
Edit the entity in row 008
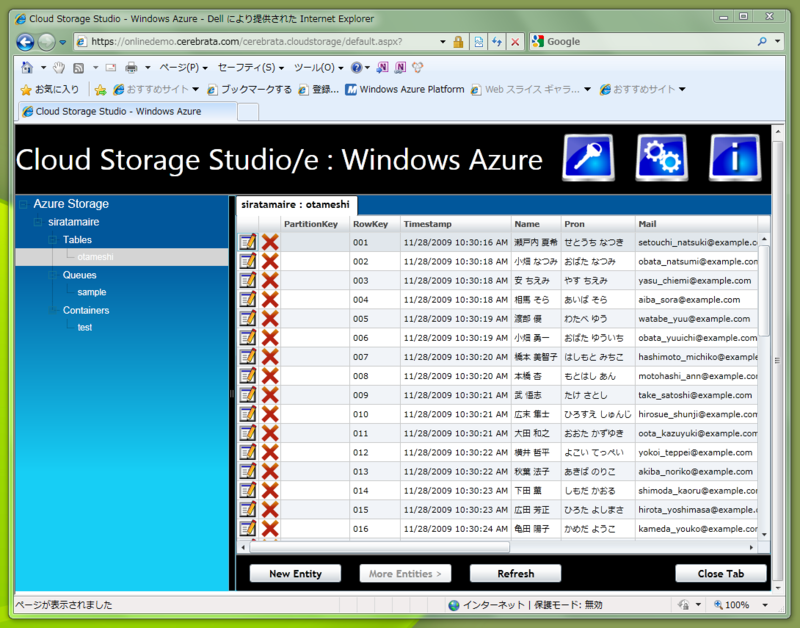point(248,376)
